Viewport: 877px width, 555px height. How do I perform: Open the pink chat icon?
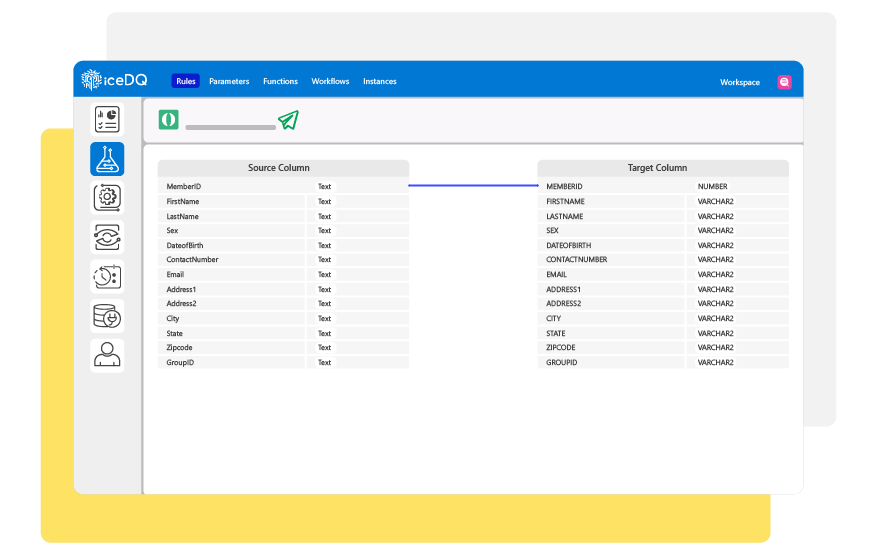784,82
